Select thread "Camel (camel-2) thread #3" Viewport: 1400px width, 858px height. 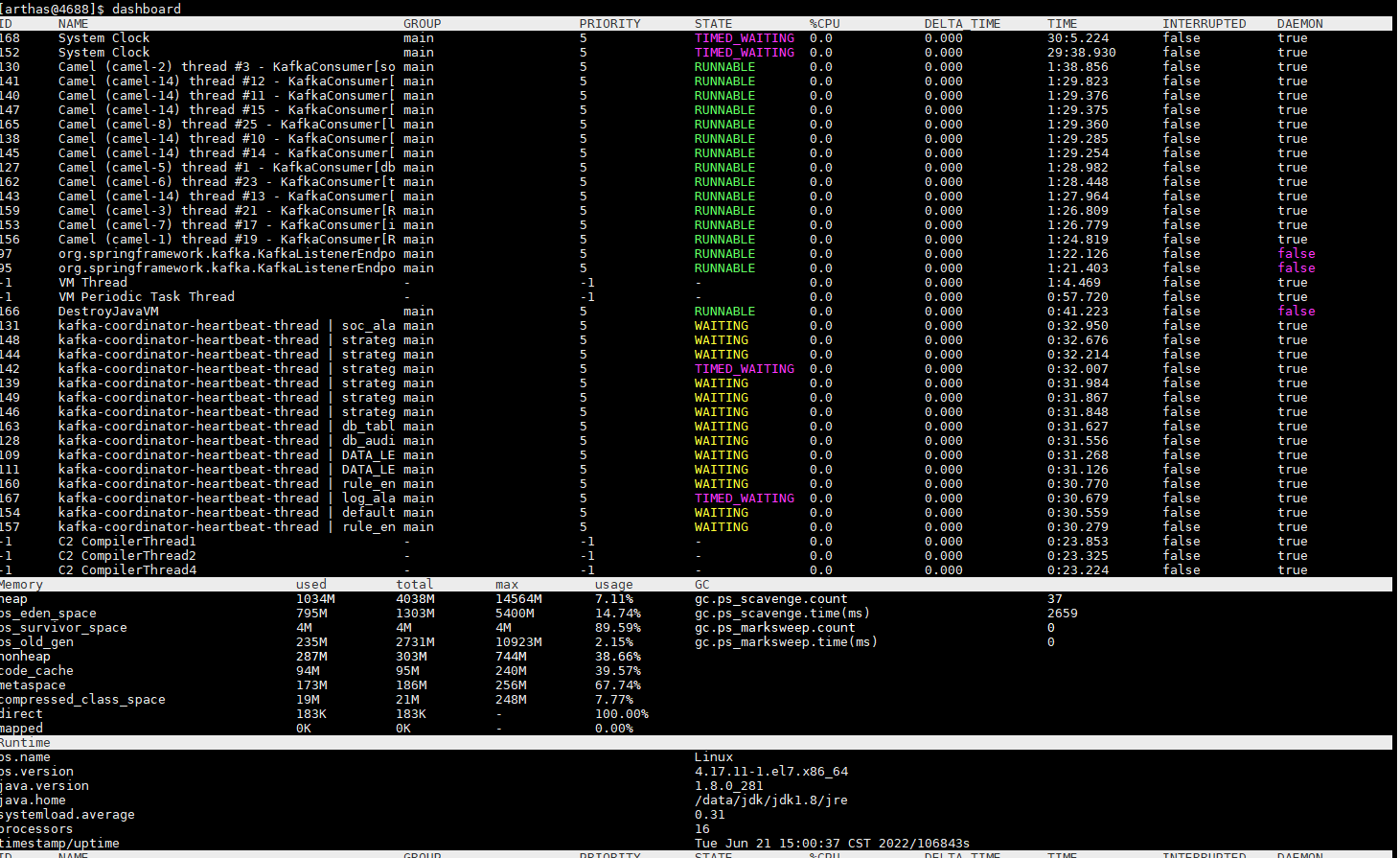(153, 67)
